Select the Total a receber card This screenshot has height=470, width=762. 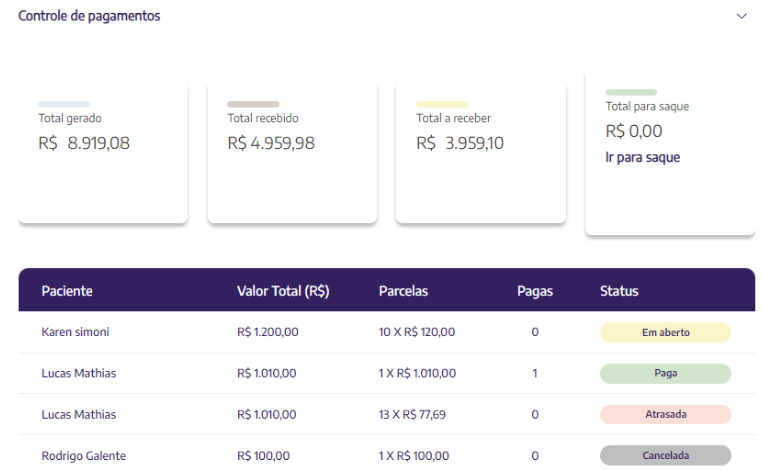tap(481, 153)
